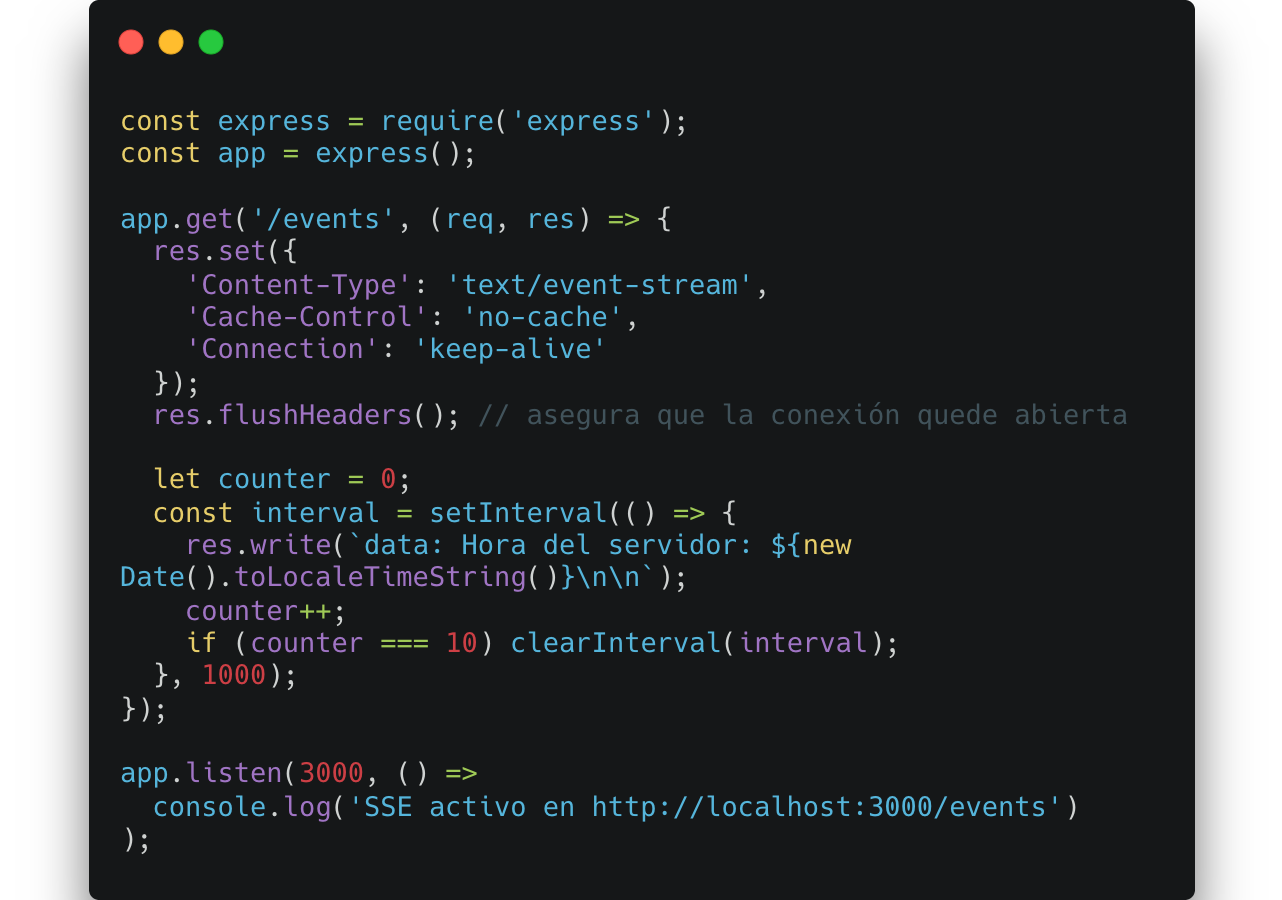
Task: Click the clearInterval function call
Action: pyautogui.click(x=615, y=643)
